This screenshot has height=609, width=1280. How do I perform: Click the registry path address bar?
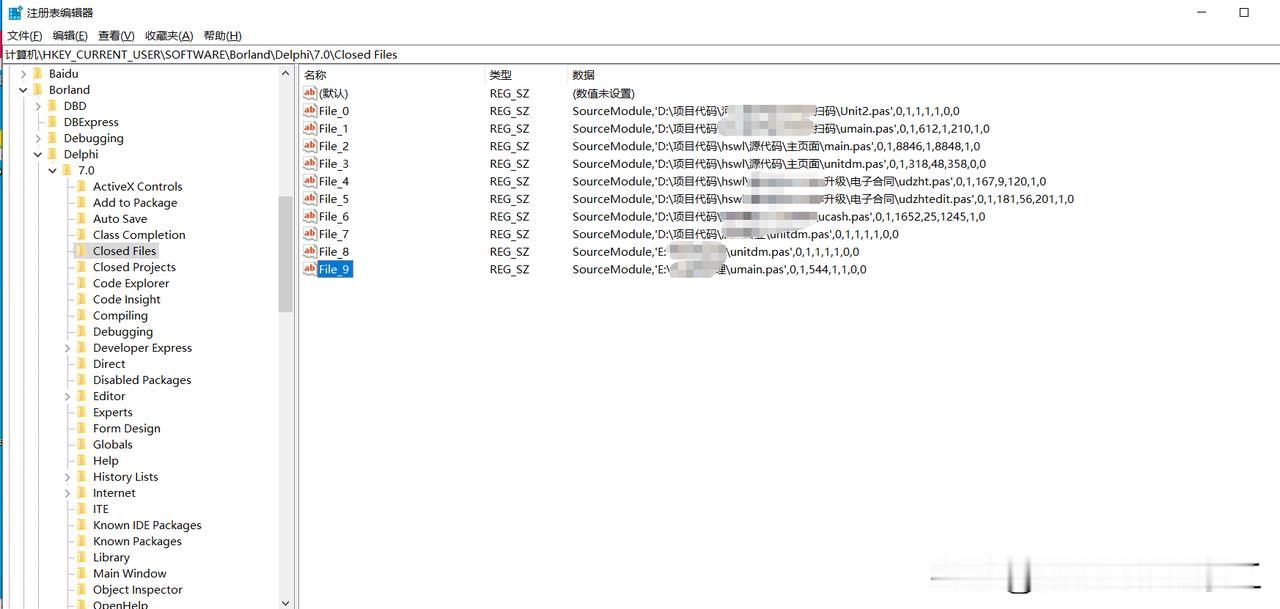pyautogui.click(x=640, y=55)
